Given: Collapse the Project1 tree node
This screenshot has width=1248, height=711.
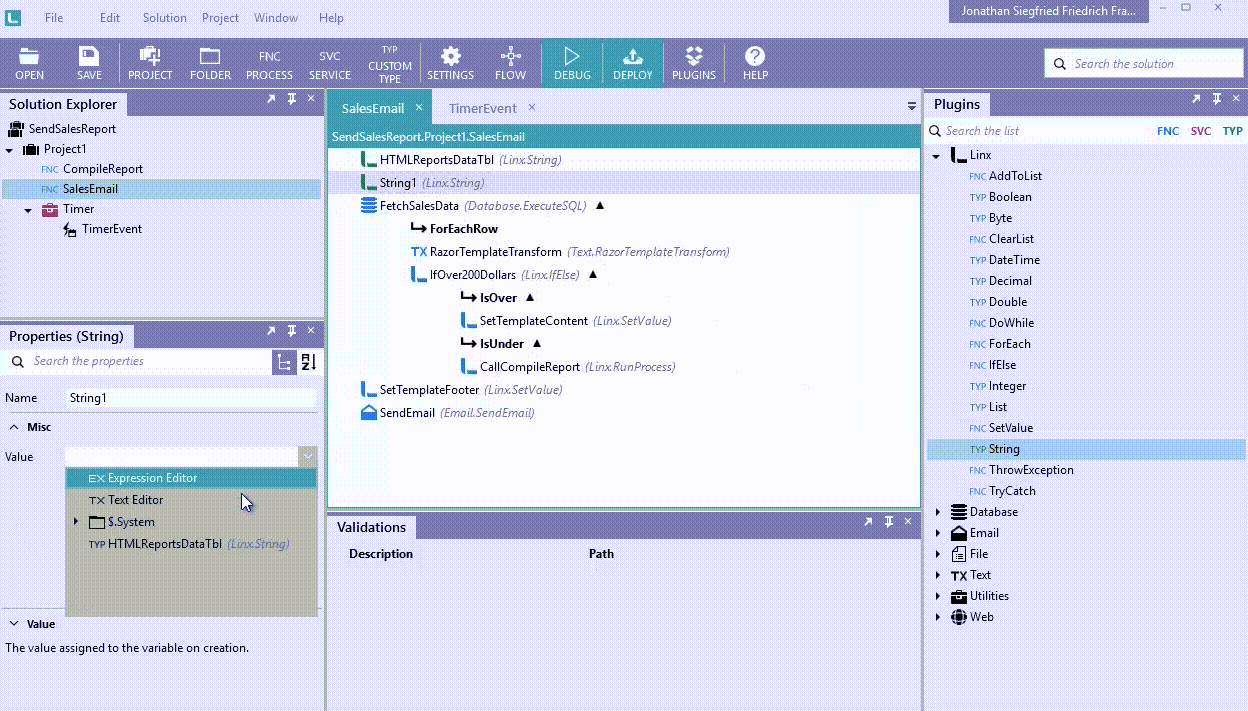Looking at the screenshot, I should coord(9,150).
